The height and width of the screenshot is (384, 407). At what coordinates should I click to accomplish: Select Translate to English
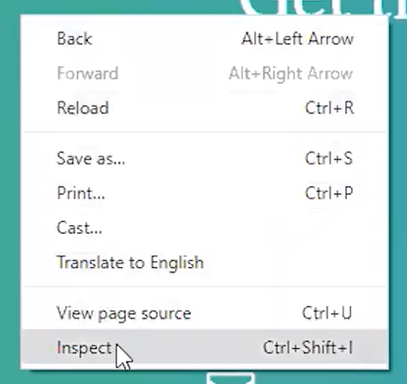click(205, 263)
